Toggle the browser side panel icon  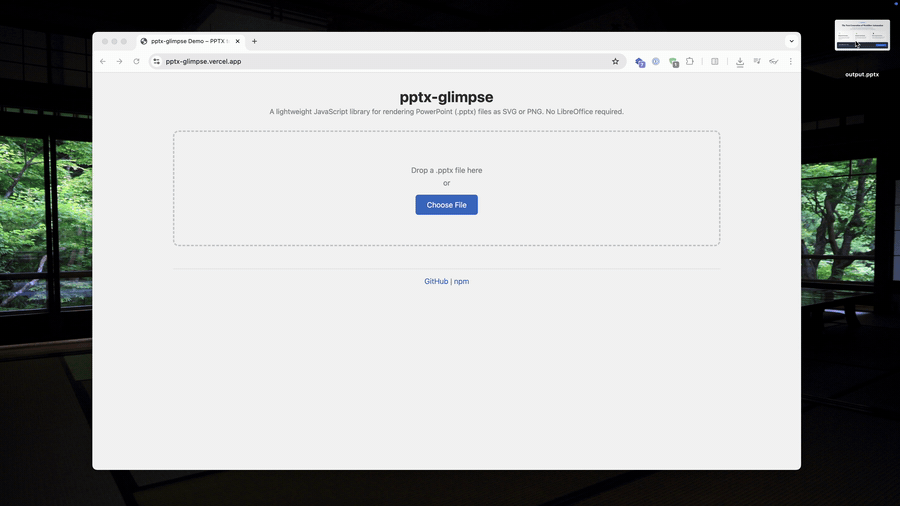[715, 61]
